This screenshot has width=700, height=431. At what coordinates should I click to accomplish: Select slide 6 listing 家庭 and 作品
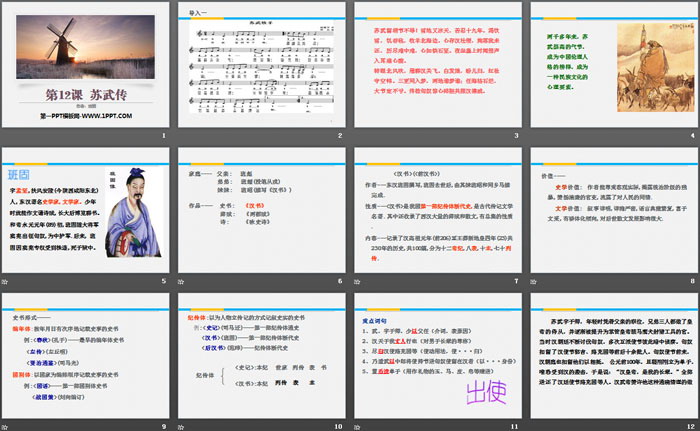click(262, 210)
